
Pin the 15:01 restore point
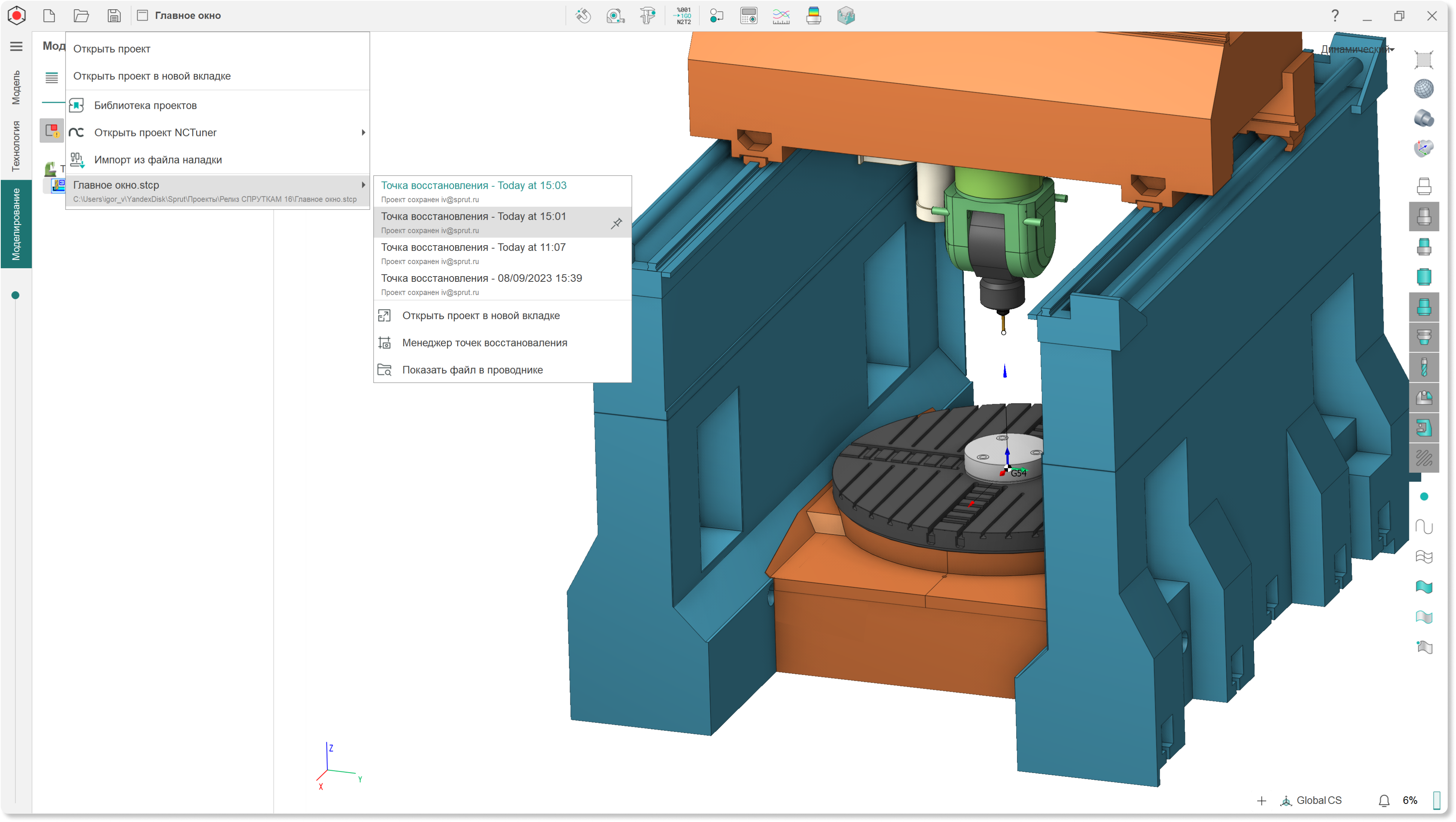(x=616, y=223)
